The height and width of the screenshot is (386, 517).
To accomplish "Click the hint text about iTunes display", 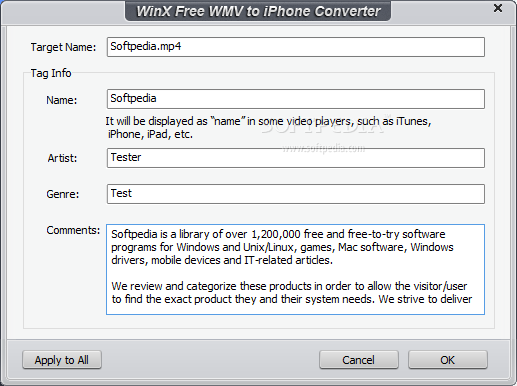I will click(x=268, y=128).
